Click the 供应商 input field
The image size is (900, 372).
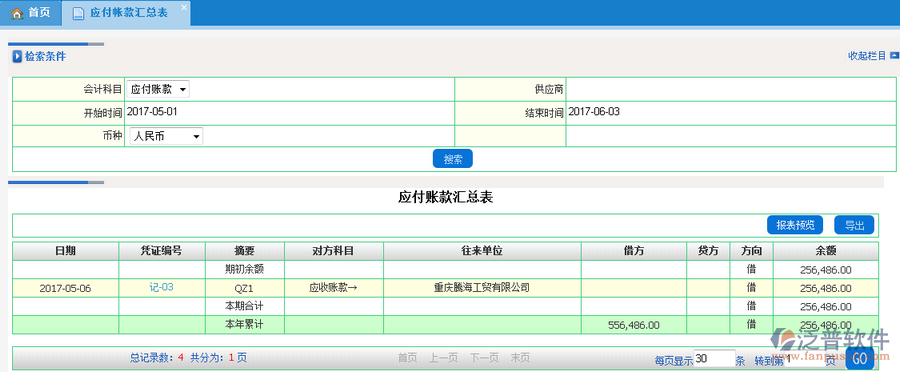tap(730, 89)
